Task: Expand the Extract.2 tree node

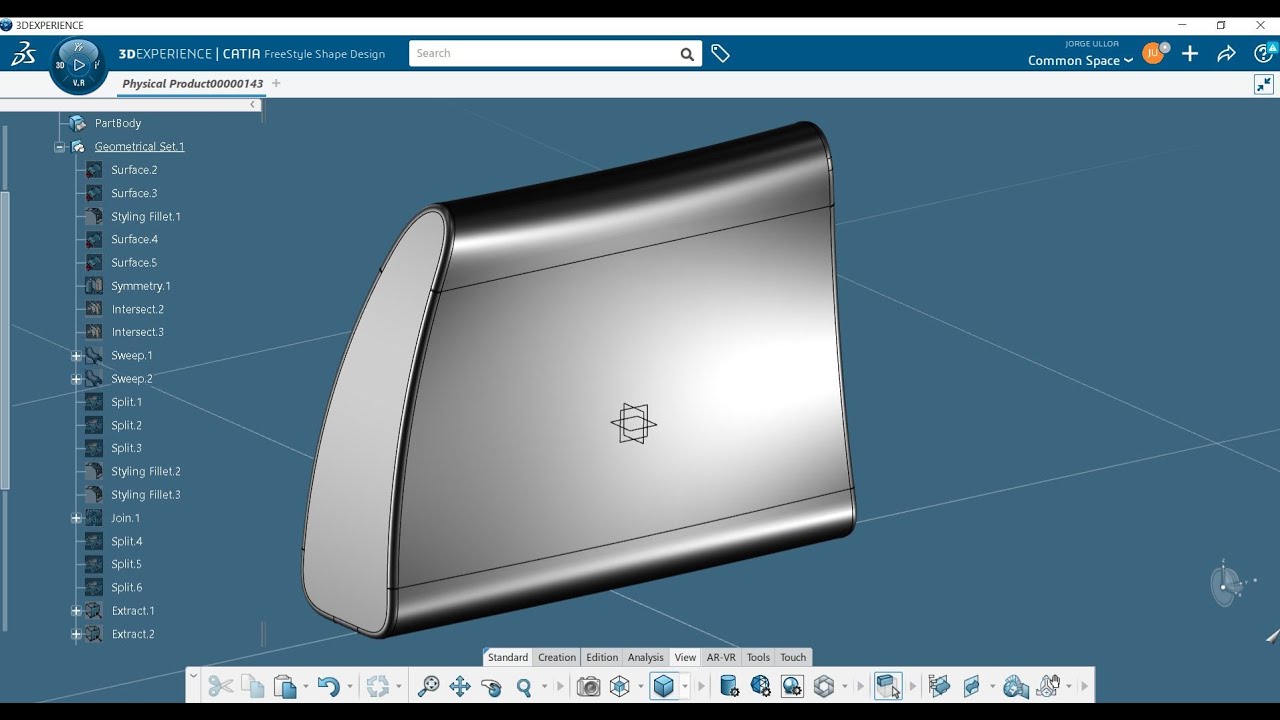Action: 76,634
